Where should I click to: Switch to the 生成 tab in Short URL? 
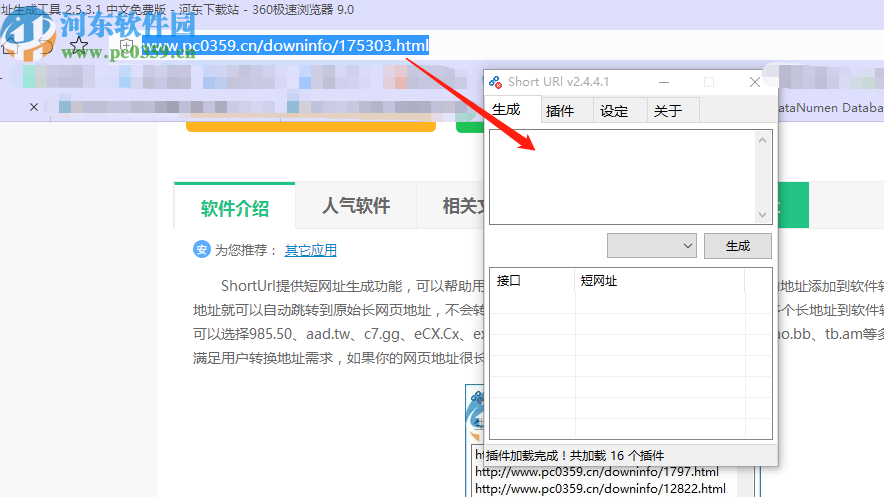(512, 109)
